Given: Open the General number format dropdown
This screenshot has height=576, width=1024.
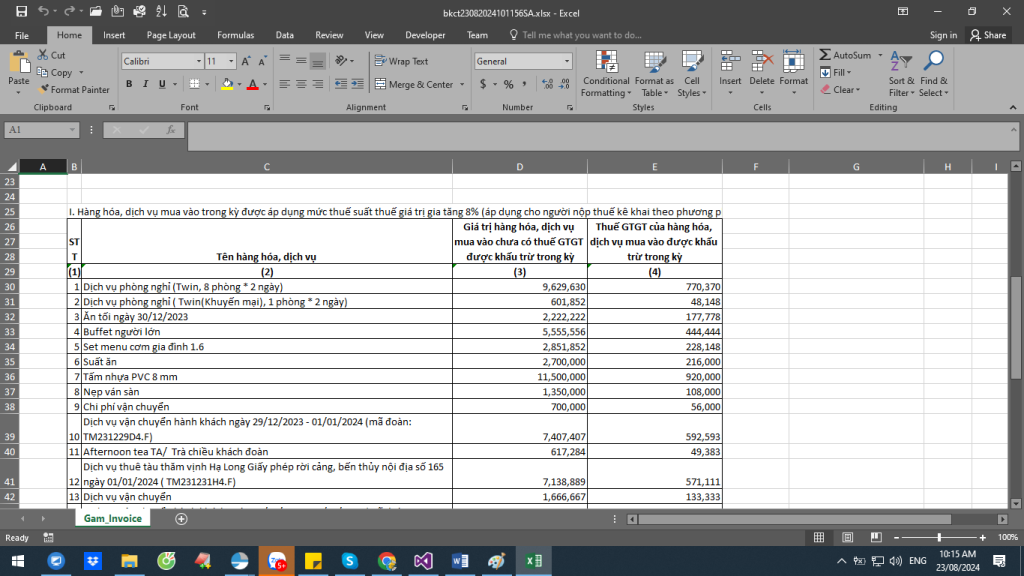Looking at the screenshot, I should click(x=567, y=61).
